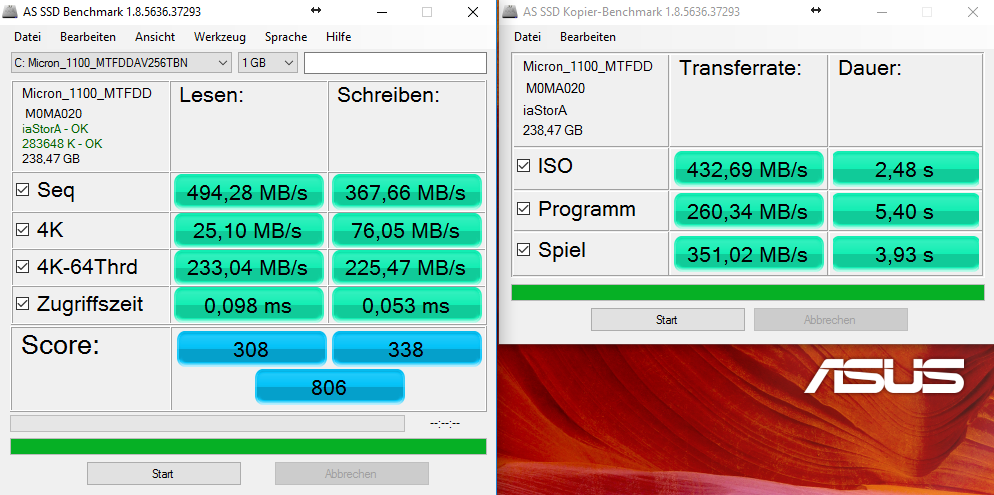
Task: Toggle the 4K test checkbox
Action: coord(22,229)
